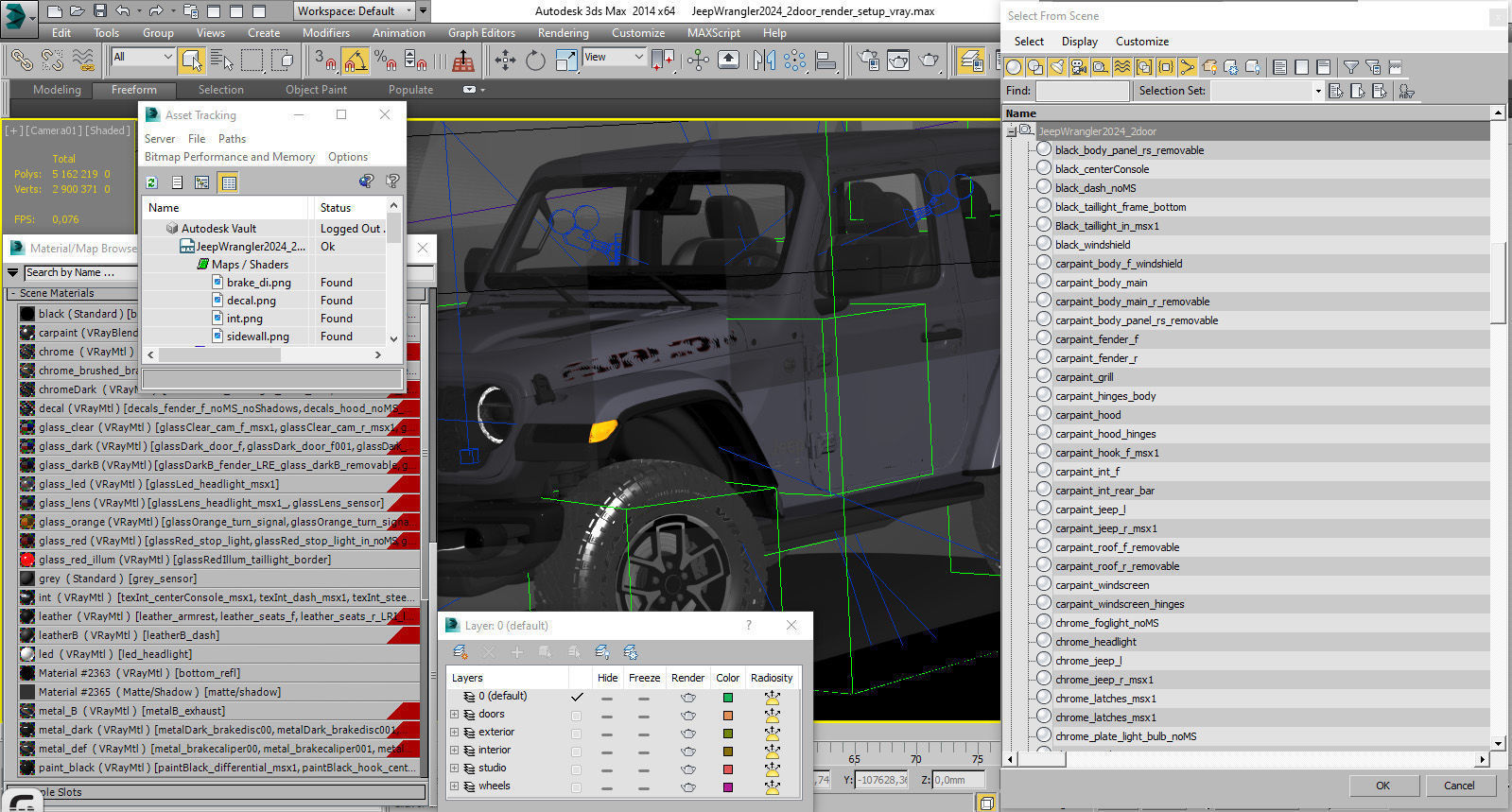Toggle Display Lights filter in Select From Scene

click(x=1057, y=67)
